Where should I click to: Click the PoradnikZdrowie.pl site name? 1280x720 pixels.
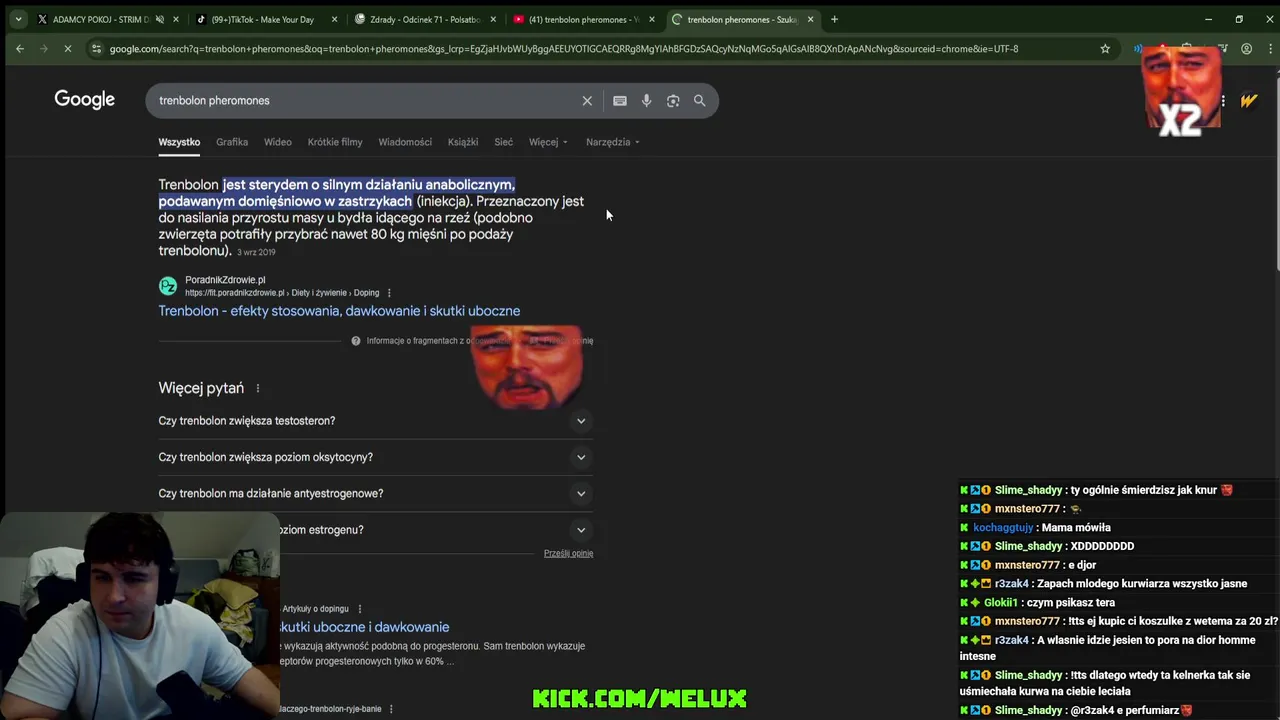tap(225, 280)
